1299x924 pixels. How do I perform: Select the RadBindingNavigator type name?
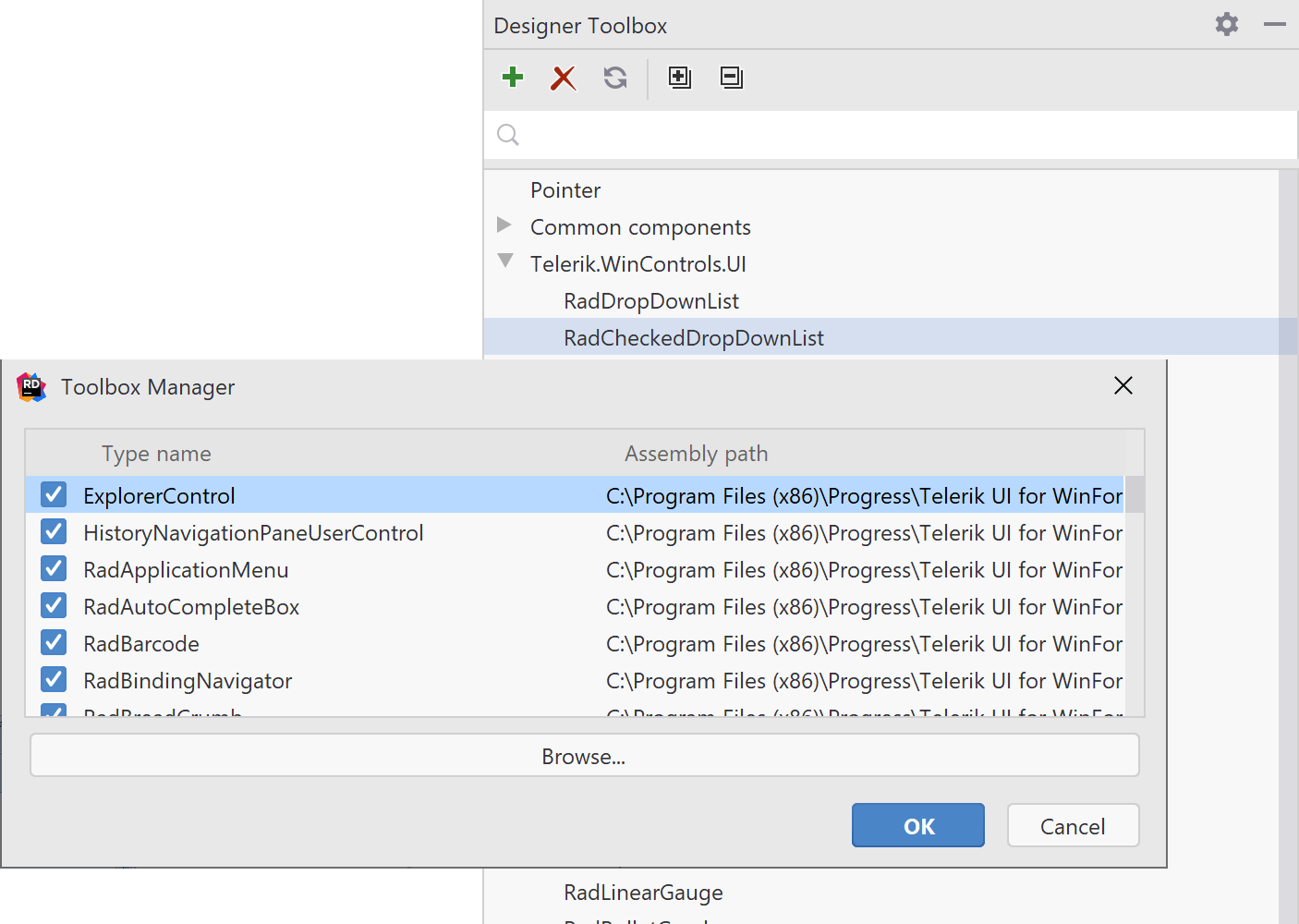(188, 681)
